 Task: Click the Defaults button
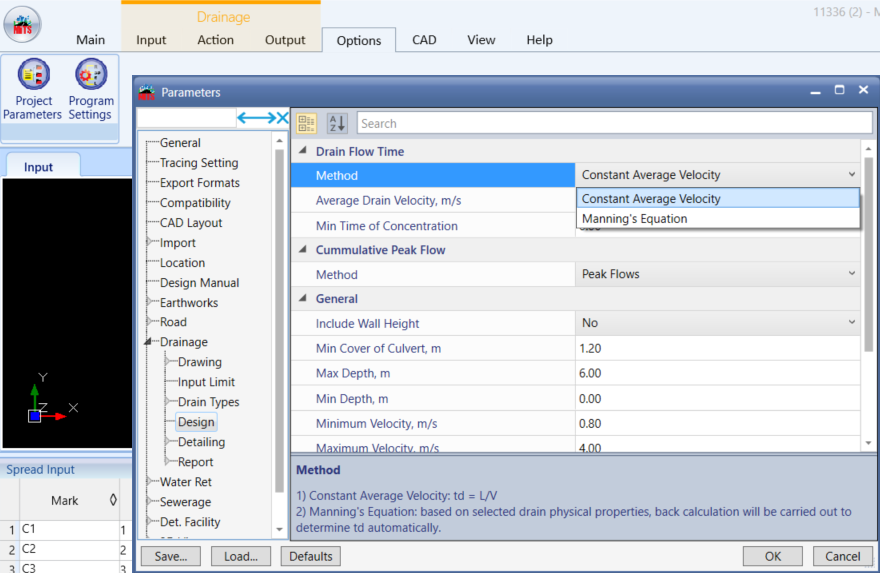310,556
